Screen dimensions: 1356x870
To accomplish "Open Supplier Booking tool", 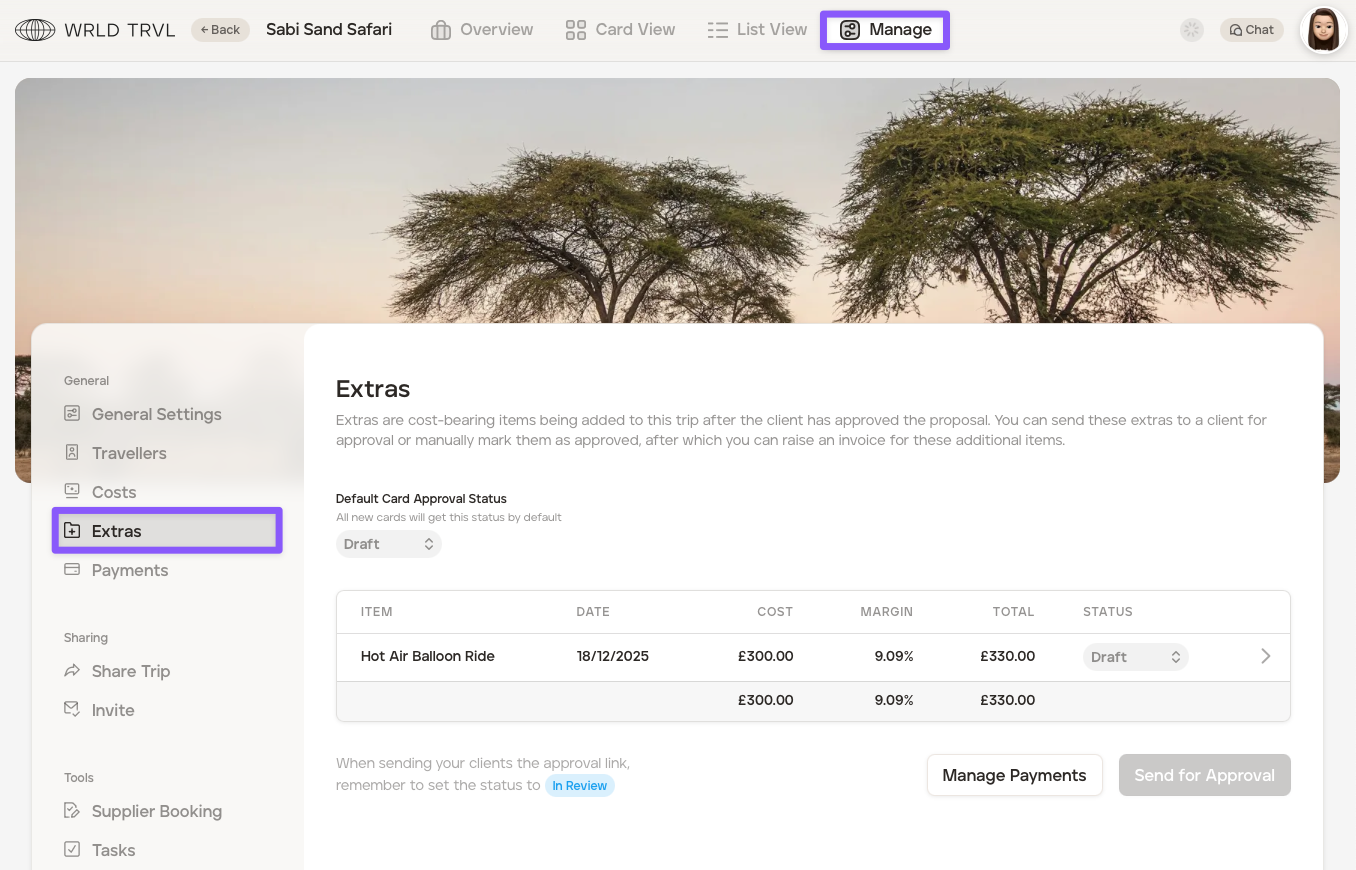I will [x=156, y=811].
